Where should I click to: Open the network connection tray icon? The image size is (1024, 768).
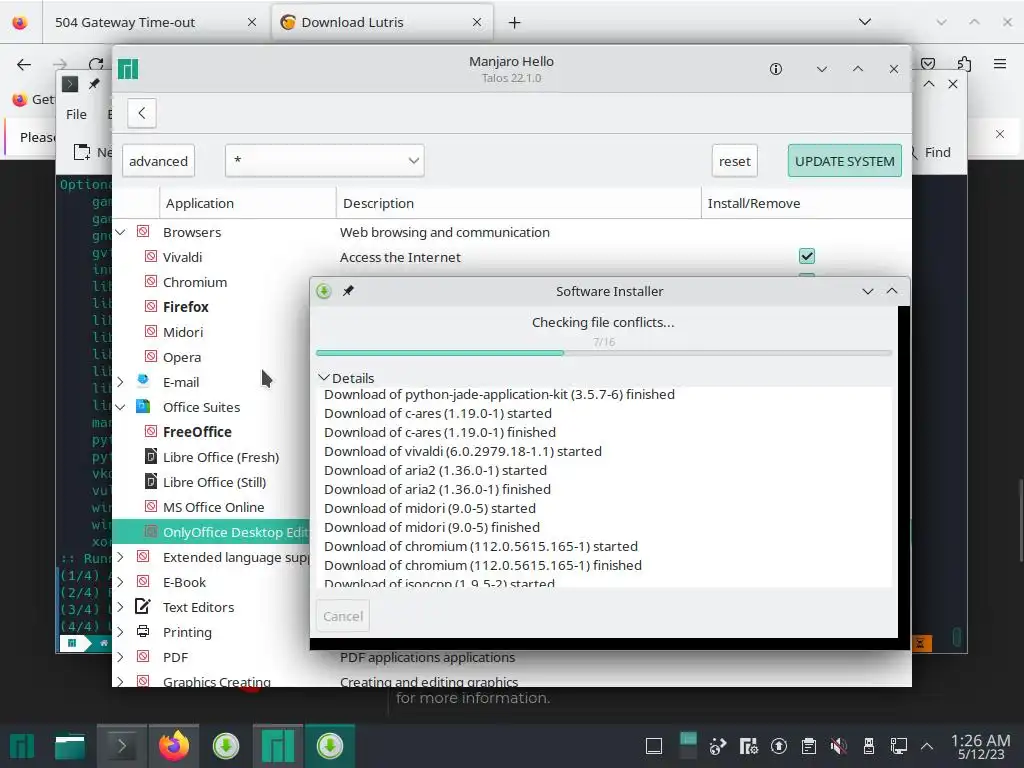coord(899,746)
